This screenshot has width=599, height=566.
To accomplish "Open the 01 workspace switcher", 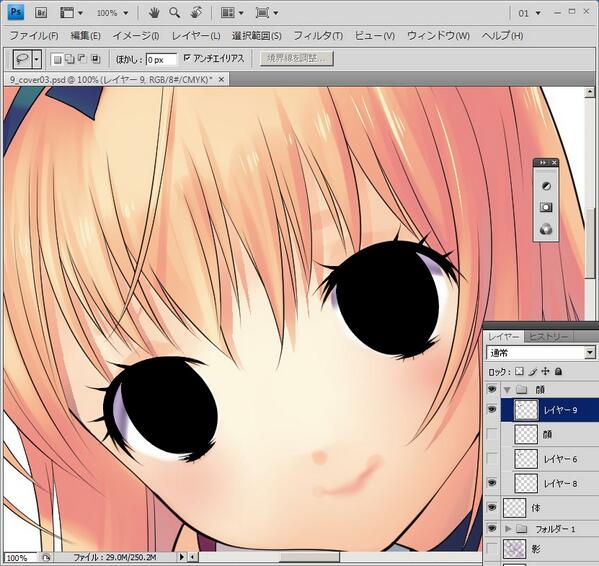I will pos(529,13).
